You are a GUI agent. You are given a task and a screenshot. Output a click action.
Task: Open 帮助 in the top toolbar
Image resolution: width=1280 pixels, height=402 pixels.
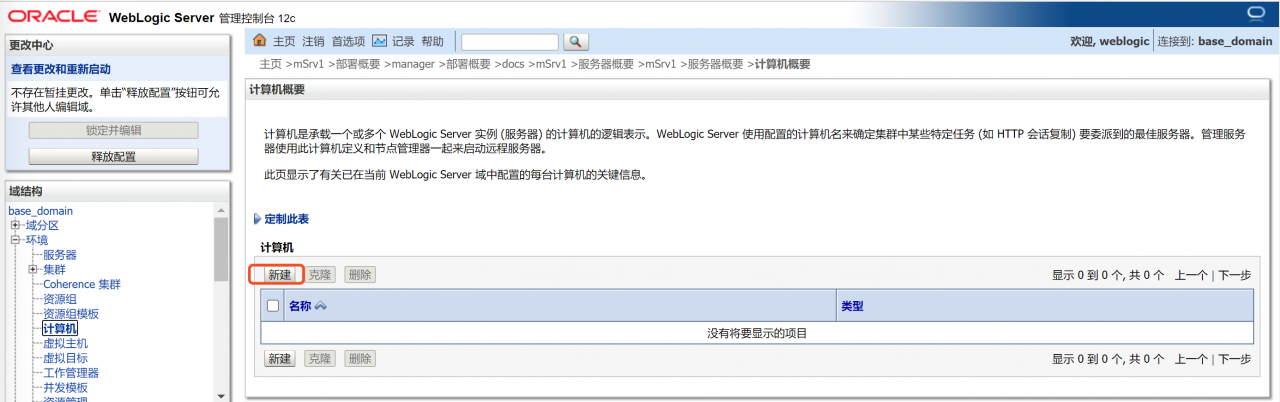click(x=433, y=41)
